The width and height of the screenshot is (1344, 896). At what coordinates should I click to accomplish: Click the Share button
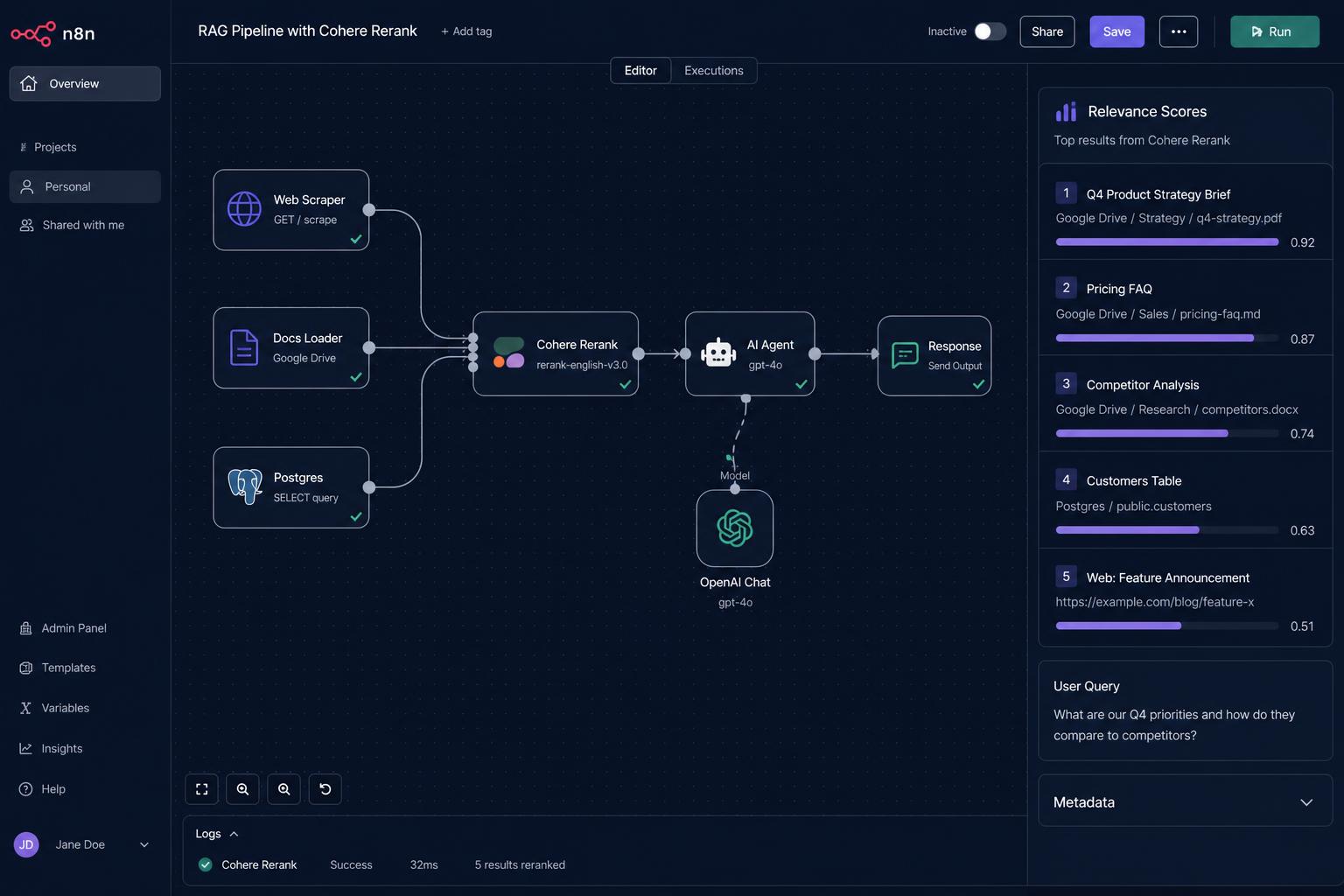pos(1047,31)
